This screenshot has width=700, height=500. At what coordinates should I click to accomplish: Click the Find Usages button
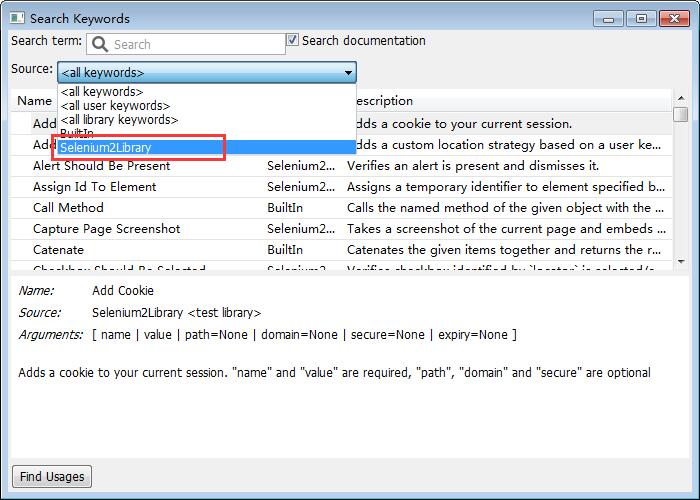click(x=52, y=476)
